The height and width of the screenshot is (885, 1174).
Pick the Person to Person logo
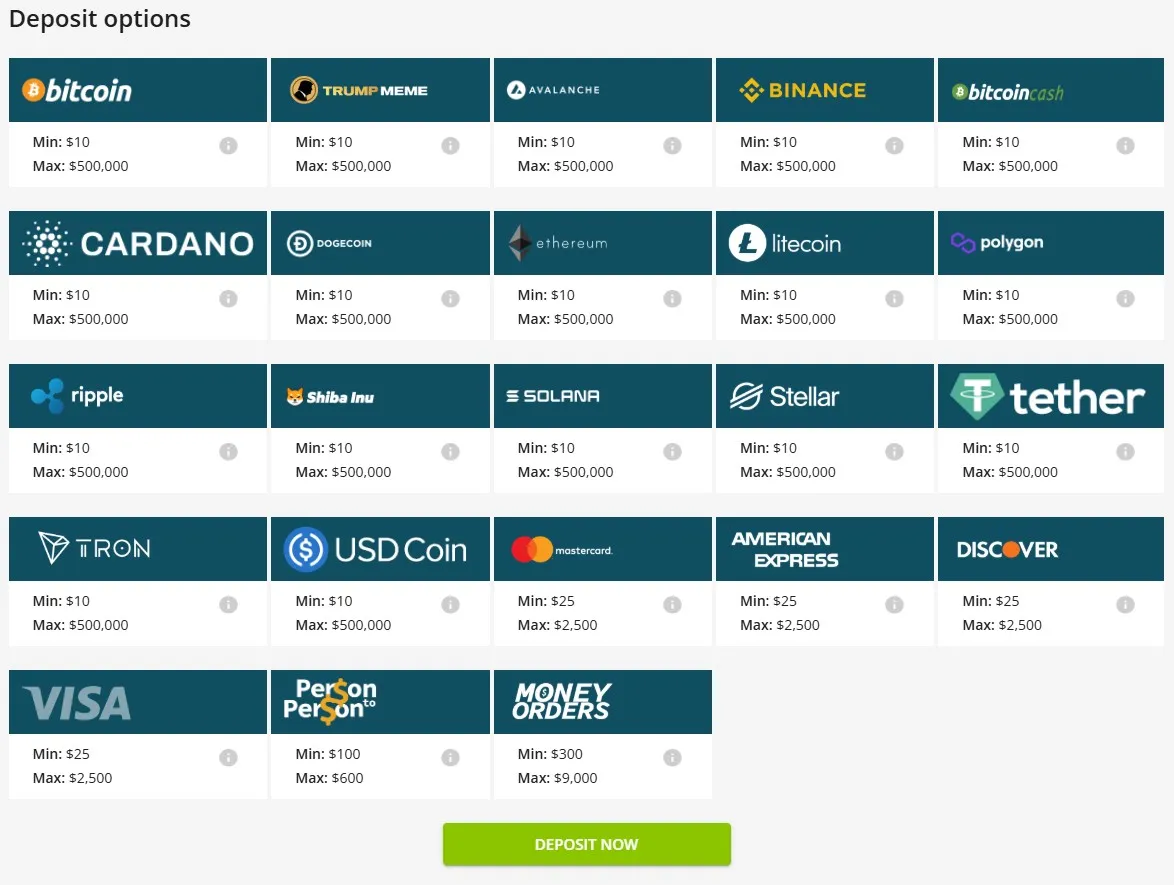pyautogui.click(x=329, y=702)
